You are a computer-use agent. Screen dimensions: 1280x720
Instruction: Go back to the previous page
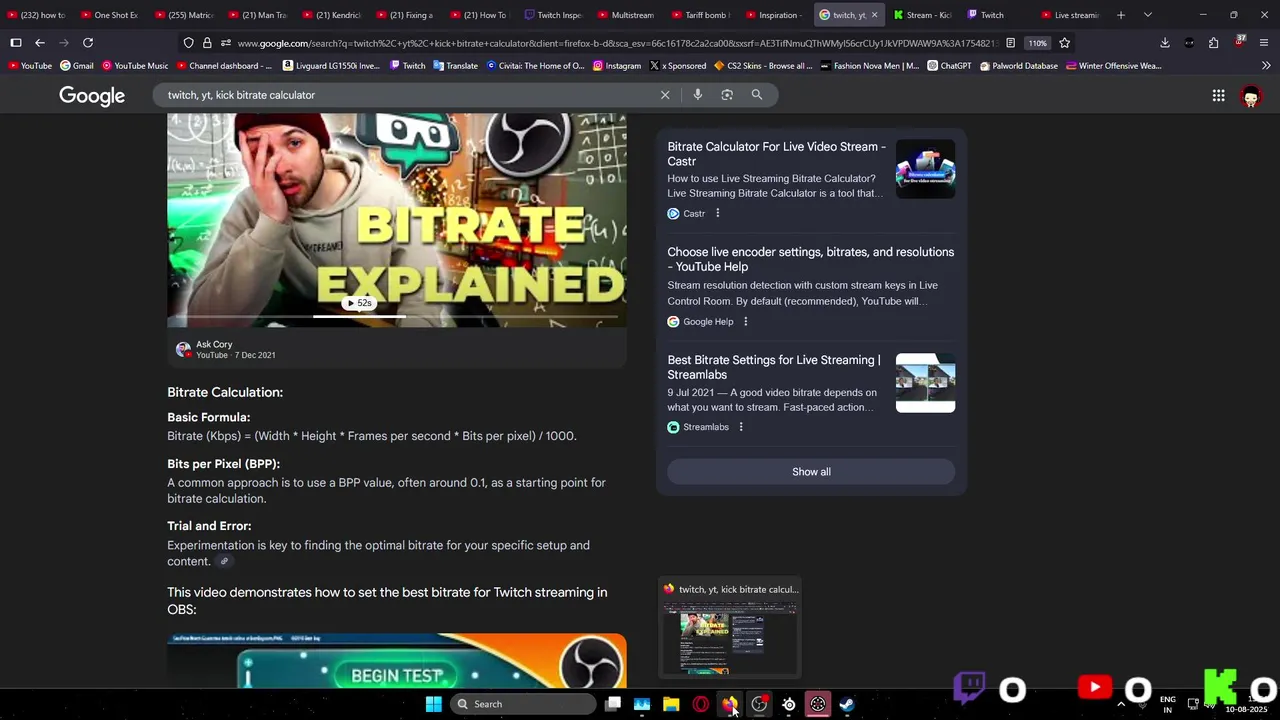[40, 43]
